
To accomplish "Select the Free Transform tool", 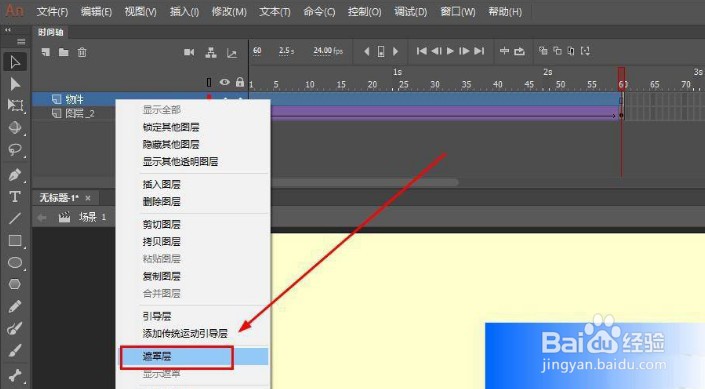I will pos(15,106).
